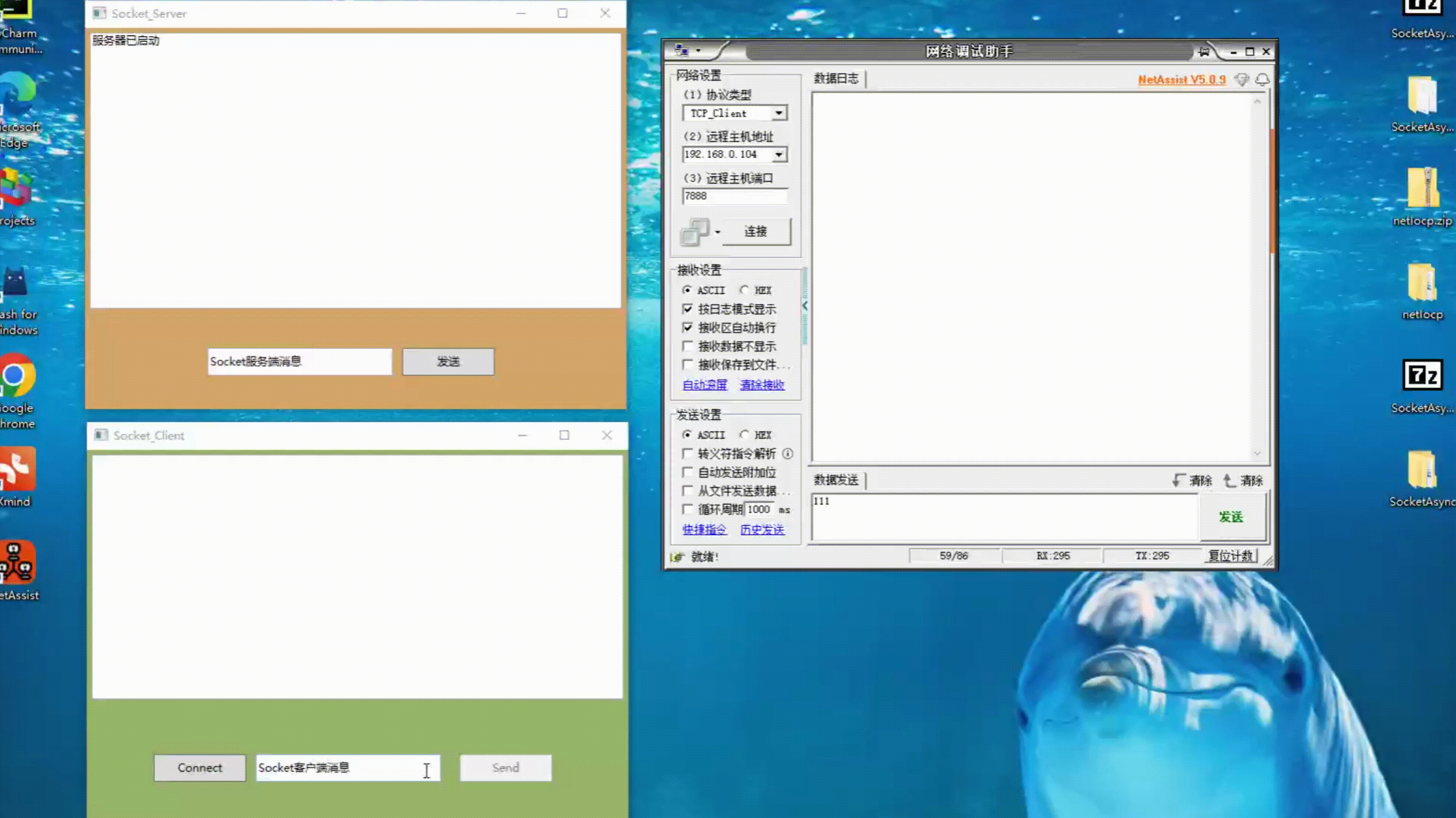Click the down-arrow 清除 icon

[1177, 481]
